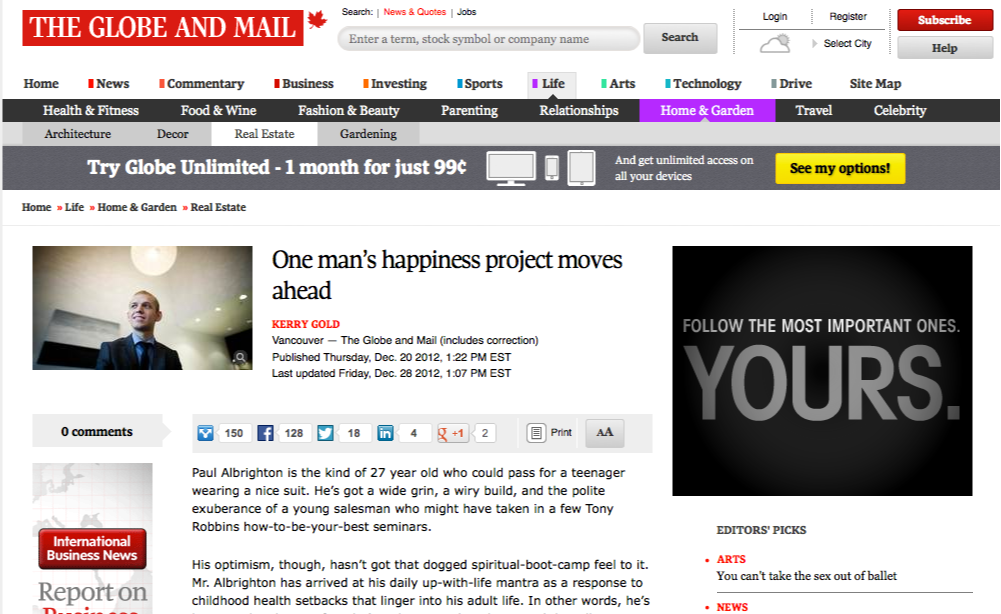Open the News section
The width and height of the screenshot is (1001, 614).
coord(109,84)
